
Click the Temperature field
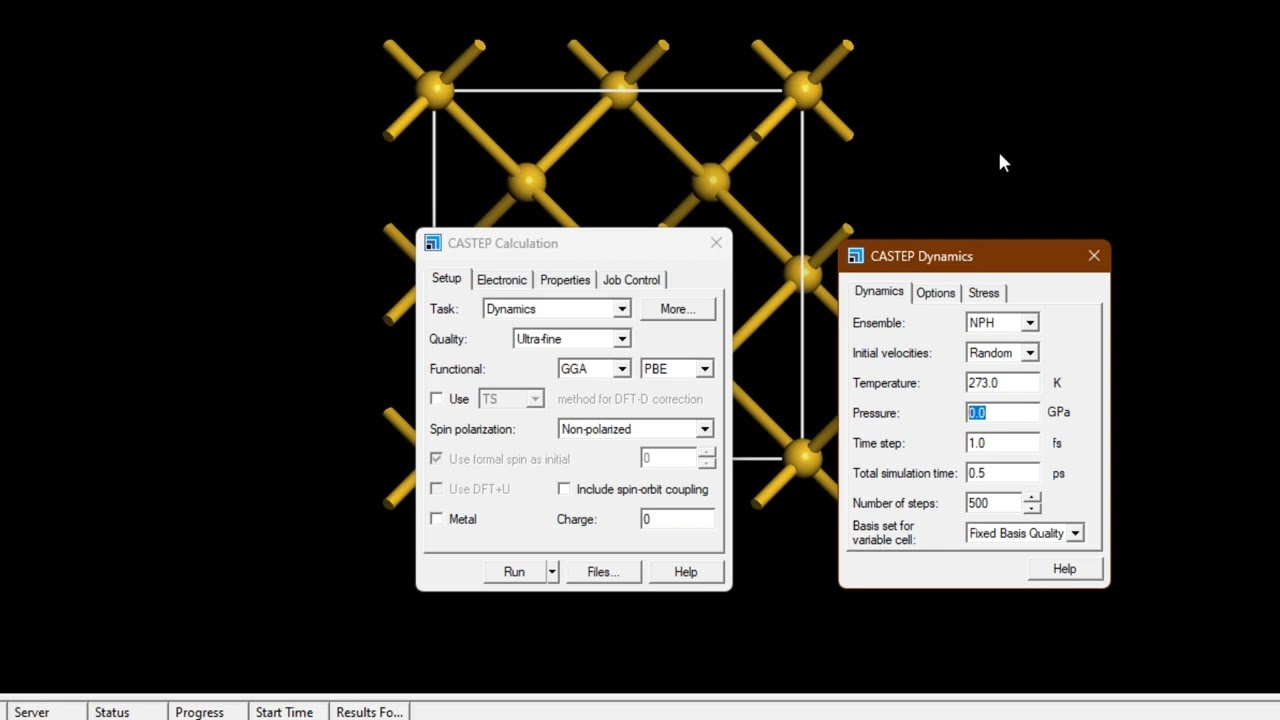pos(1003,383)
